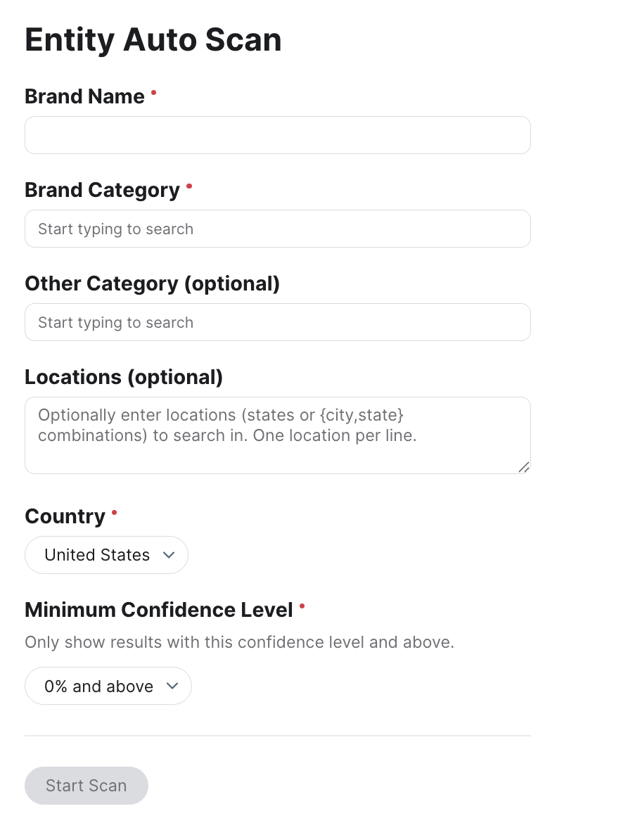
Task: Click the confidence level helper text
Action: coord(239,642)
